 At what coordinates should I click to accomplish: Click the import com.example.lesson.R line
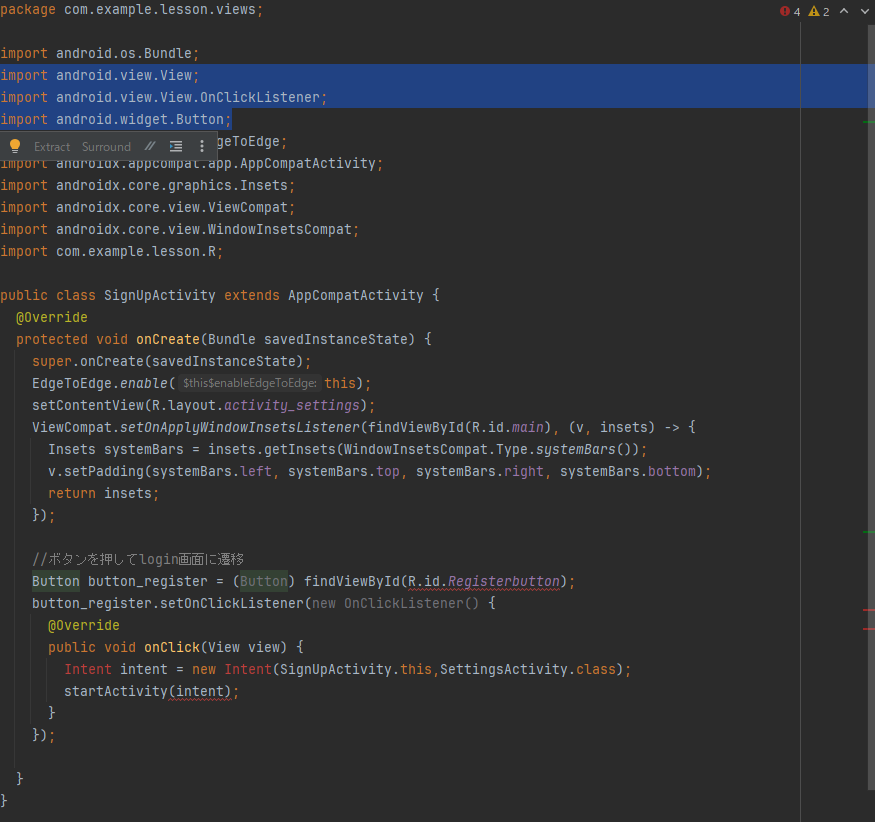(x=112, y=252)
